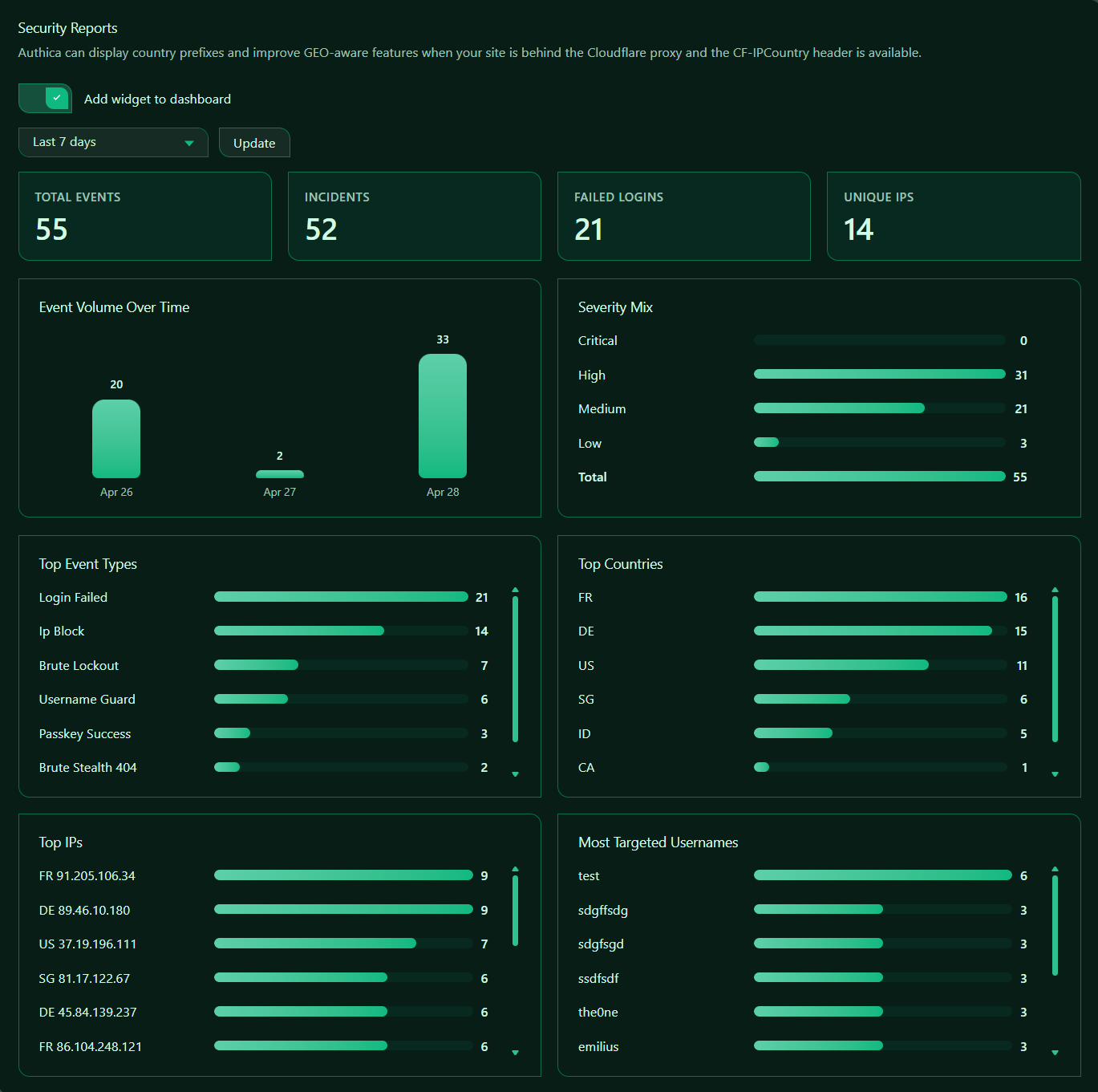Screen dimensions: 1098x1092
Task: Click the Unique IPs summary card
Action: point(953,216)
